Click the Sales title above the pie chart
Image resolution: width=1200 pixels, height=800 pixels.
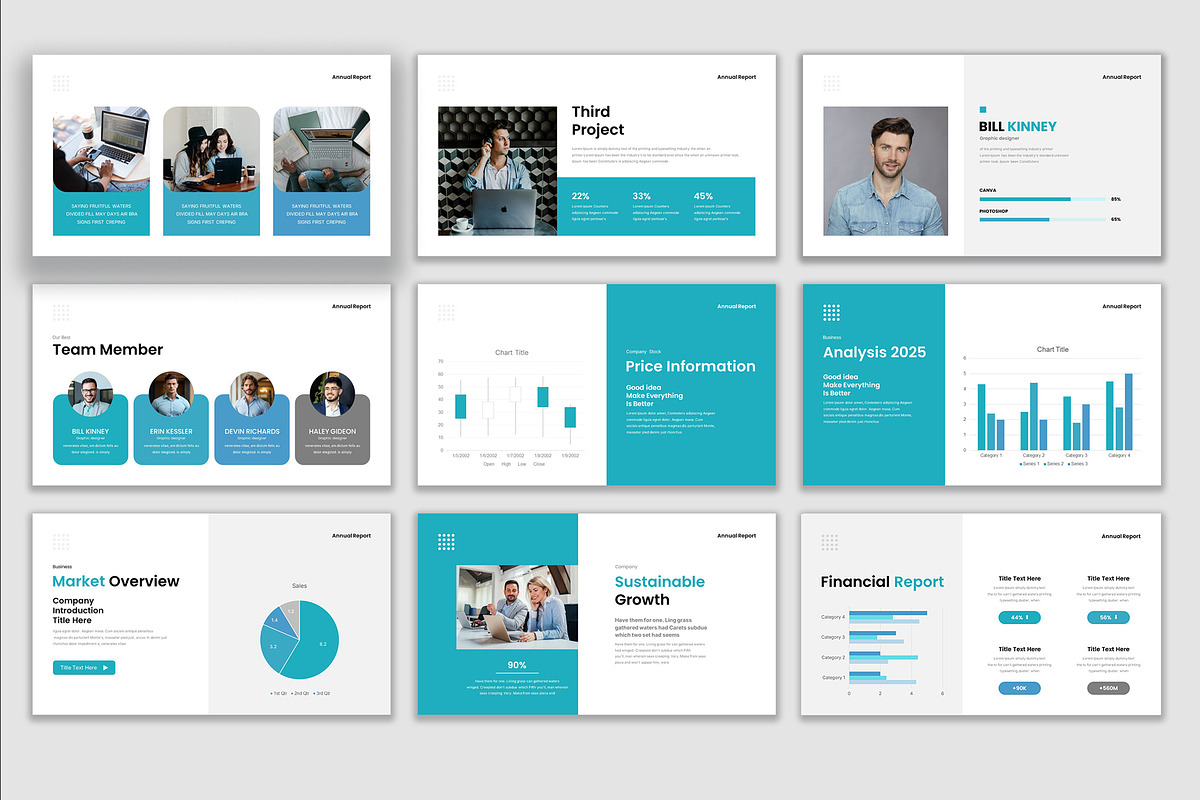[299, 586]
